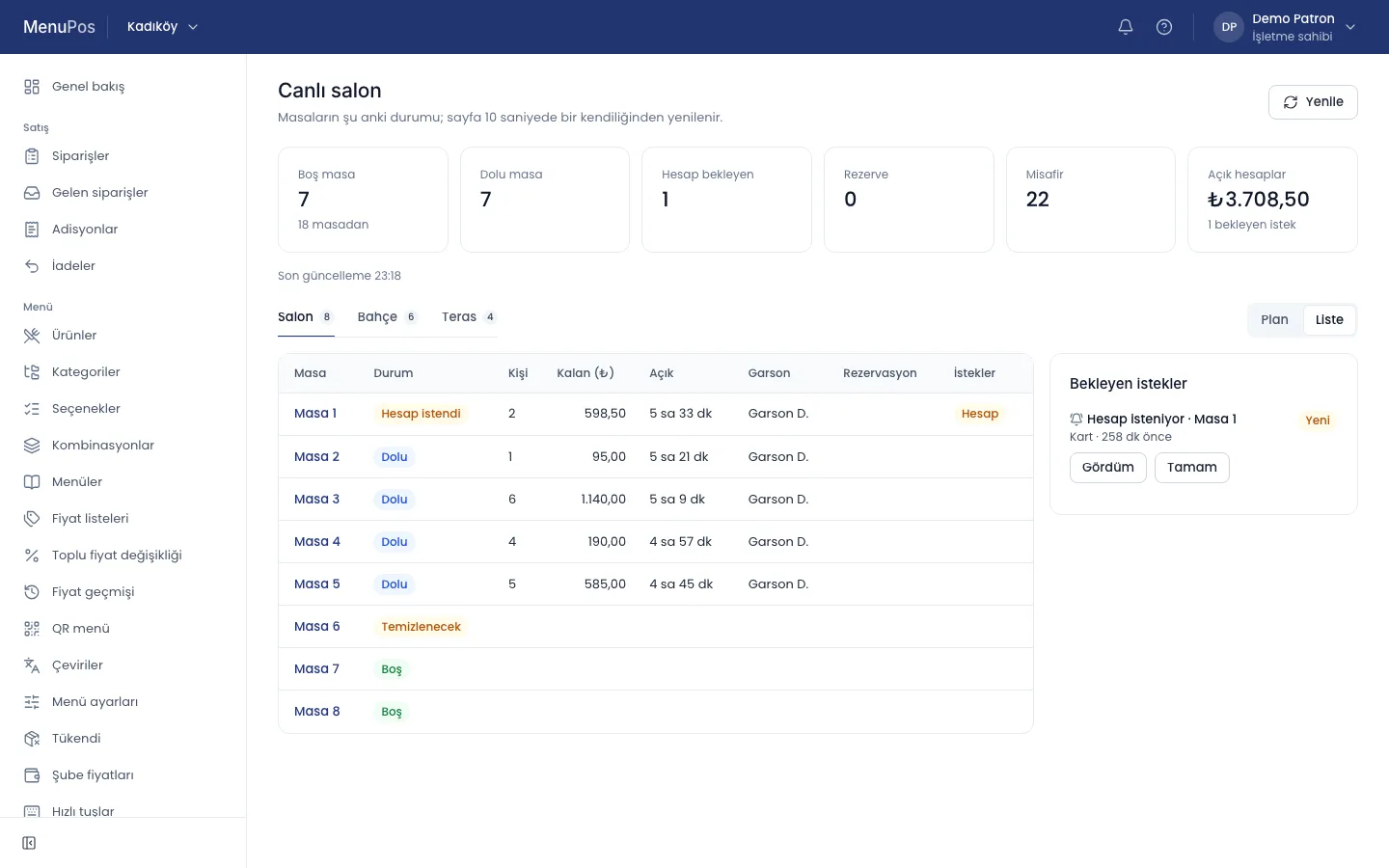The image size is (1389, 868).
Task: Open Fiyat geçmişi in the sidebar
Action: click(x=123, y=592)
